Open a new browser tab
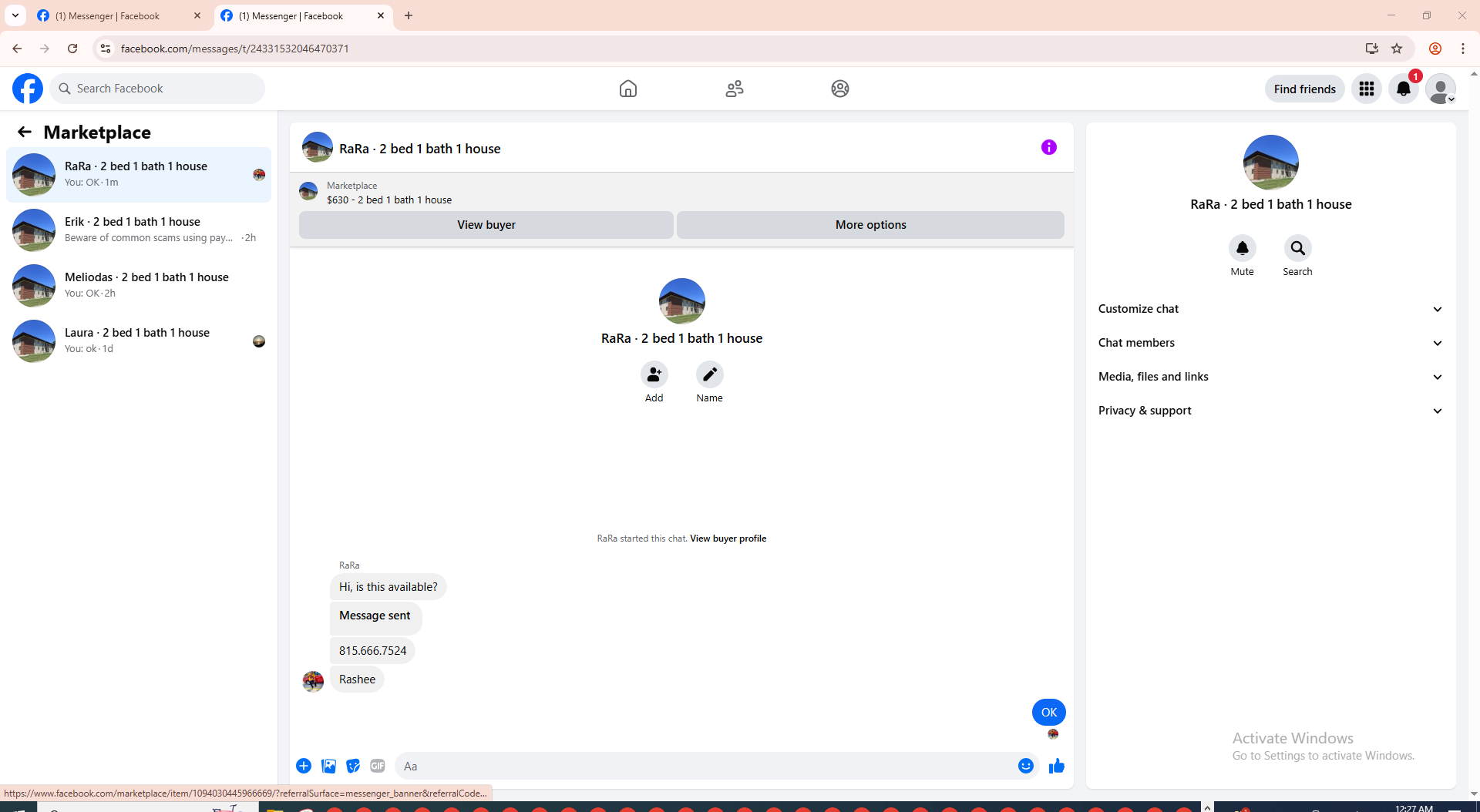 click(x=409, y=15)
